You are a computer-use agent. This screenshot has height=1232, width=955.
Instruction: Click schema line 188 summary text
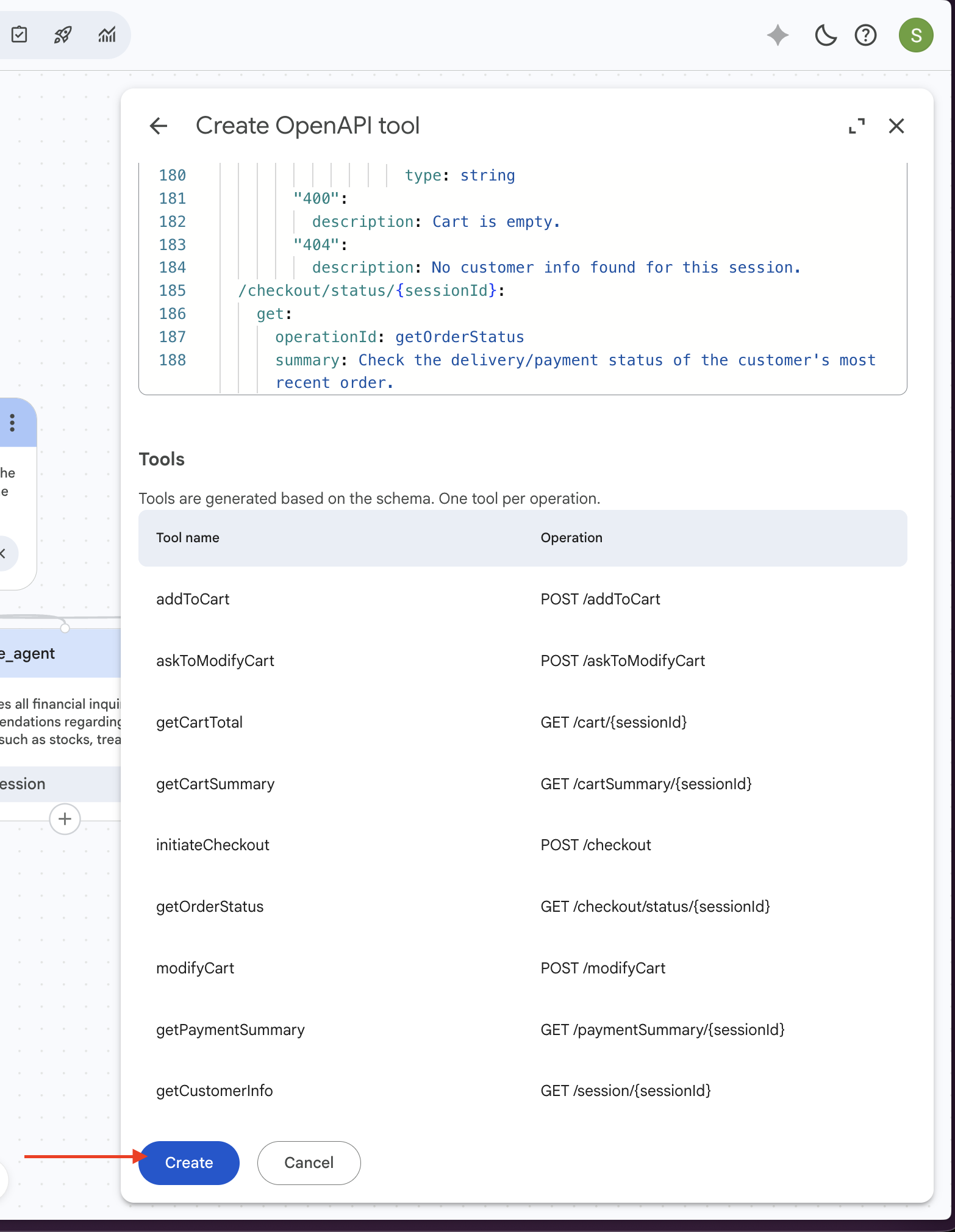pyautogui.click(x=575, y=371)
